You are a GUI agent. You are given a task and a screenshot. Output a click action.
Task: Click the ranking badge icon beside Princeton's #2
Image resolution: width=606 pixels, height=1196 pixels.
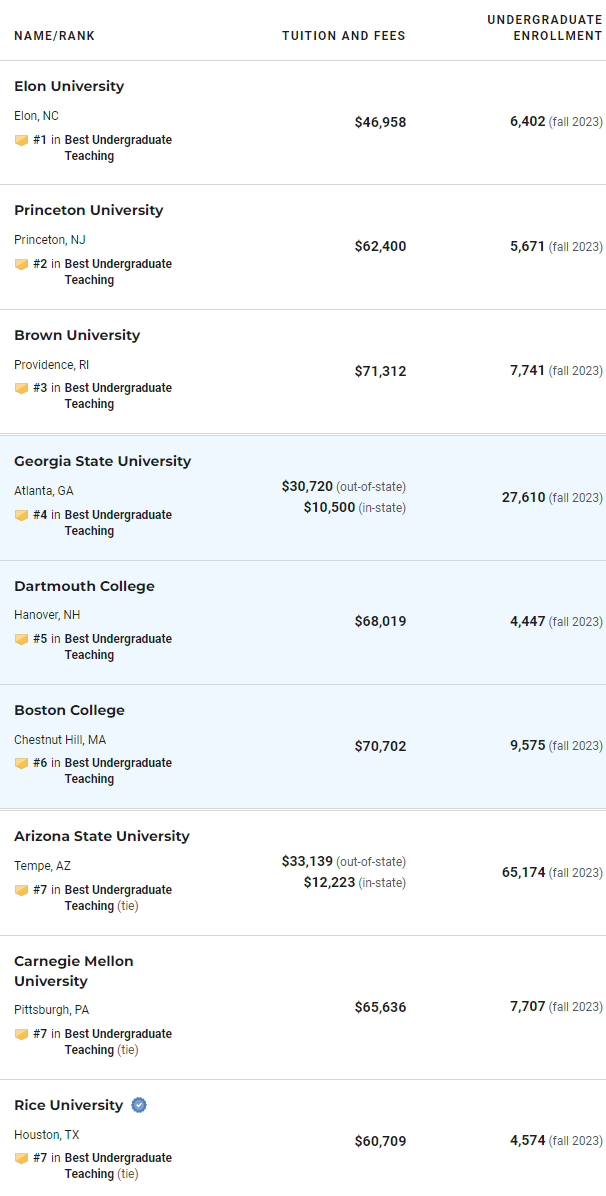pyautogui.click(x=21, y=265)
